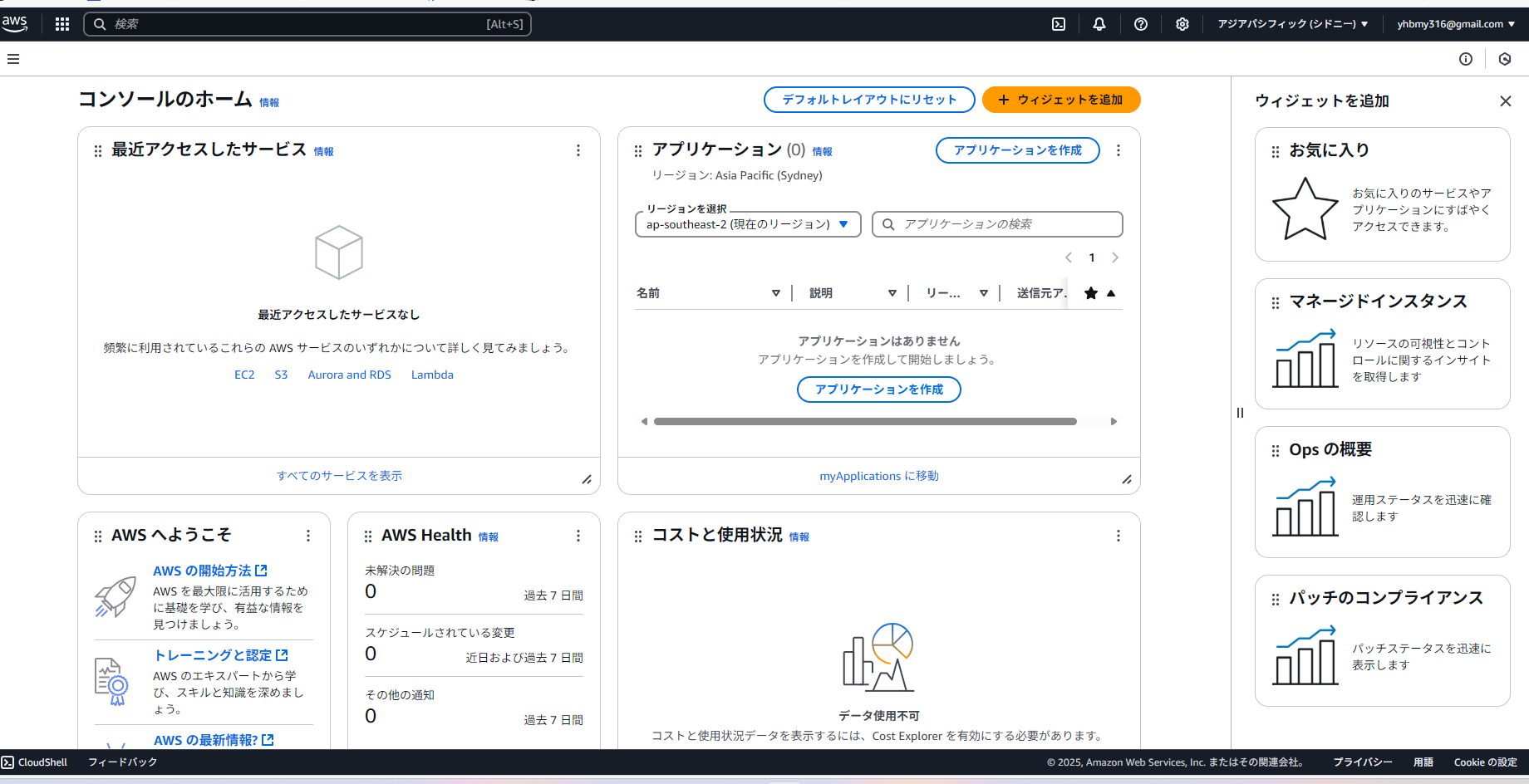Open region selector アジアパシフィック (シドニー)
The height and width of the screenshot is (784, 1529).
click(x=1293, y=24)
